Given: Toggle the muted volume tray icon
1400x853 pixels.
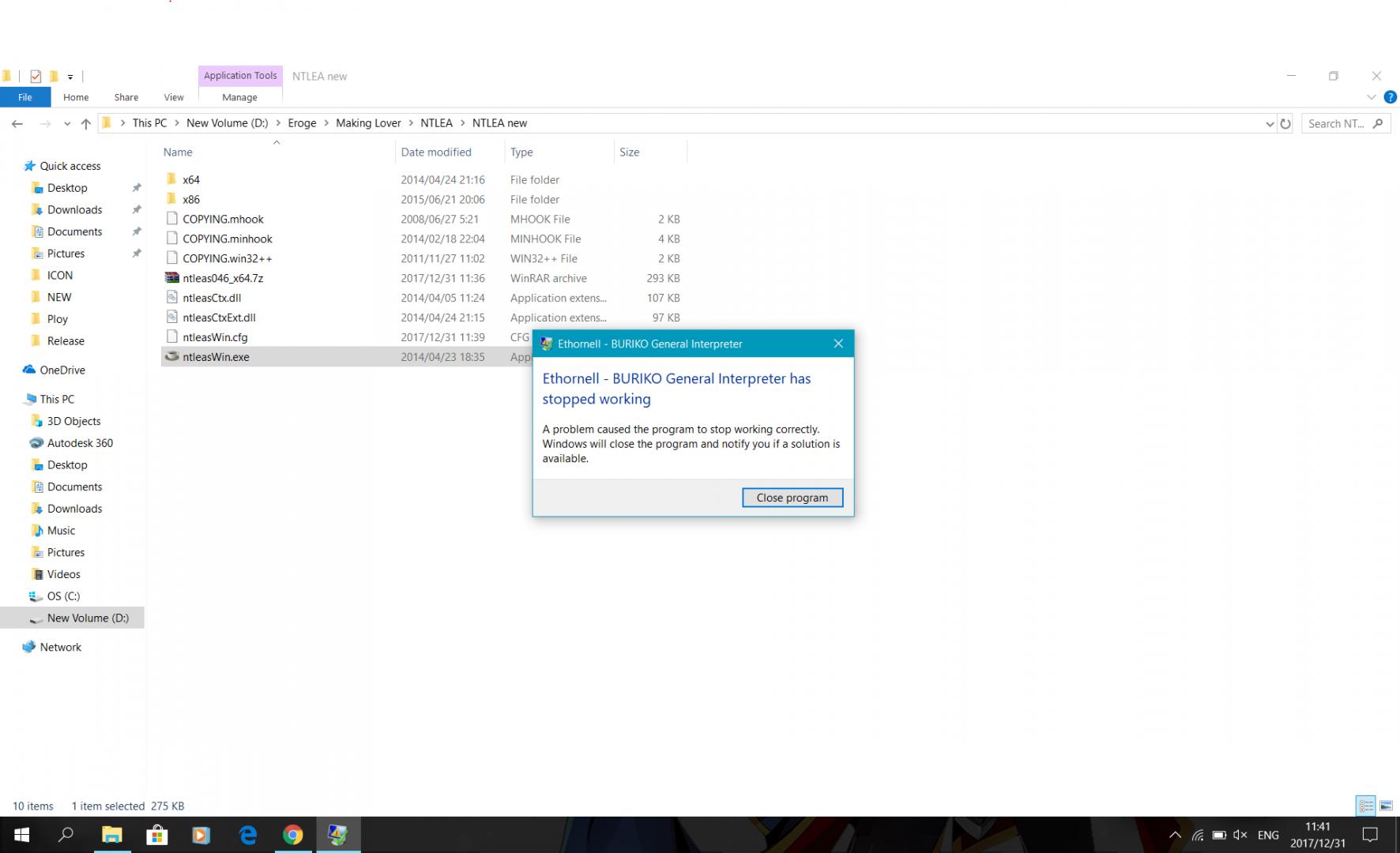Looking at the screenshot, I should 1240,835.
